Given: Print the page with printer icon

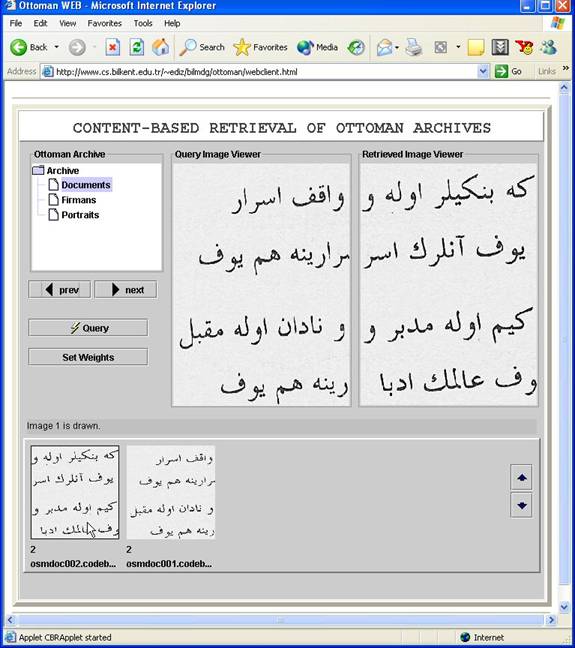Looking at the screenshot, I should (413, 48).
